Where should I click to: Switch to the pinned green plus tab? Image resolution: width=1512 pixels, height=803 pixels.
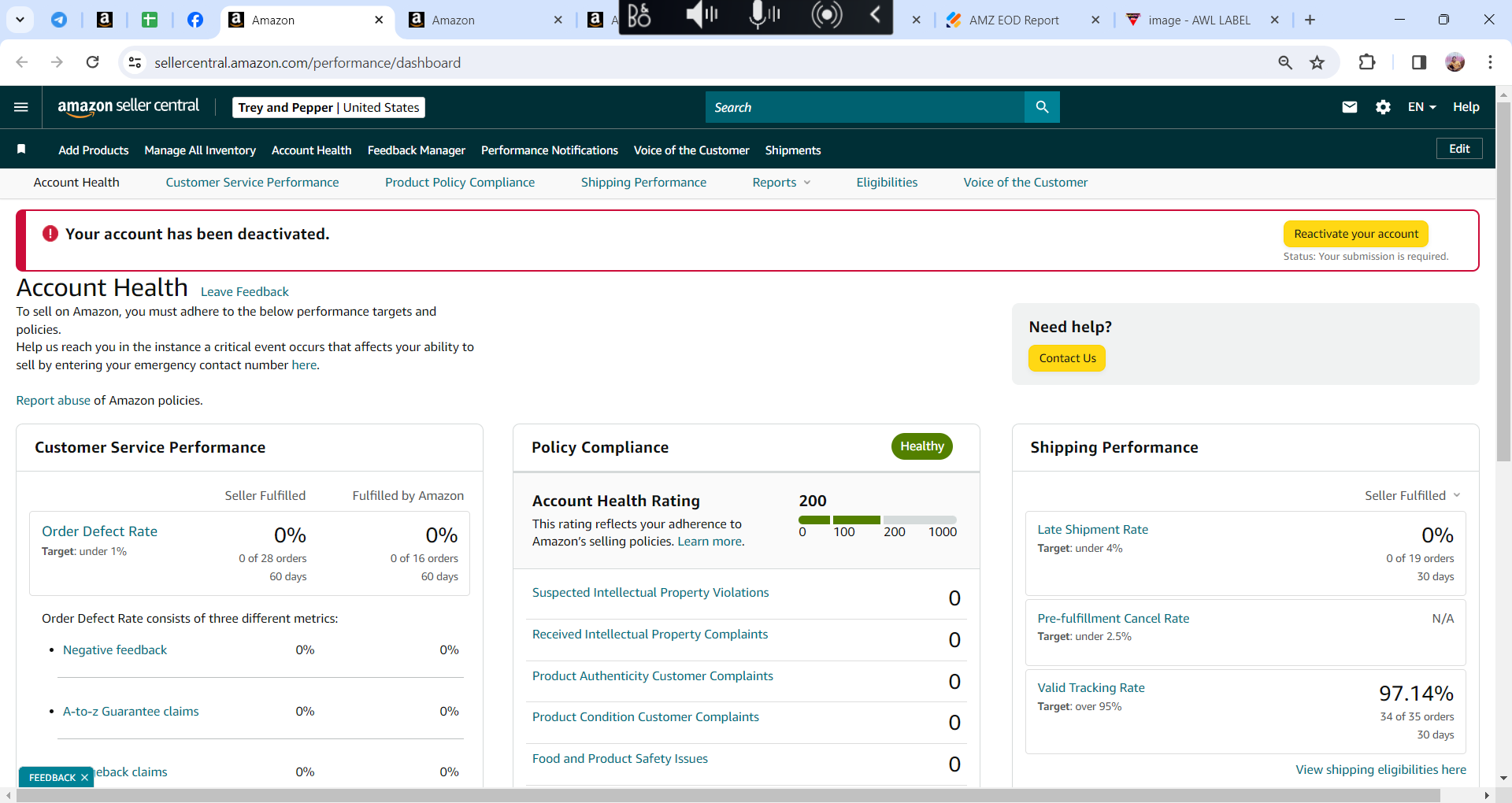150,20
